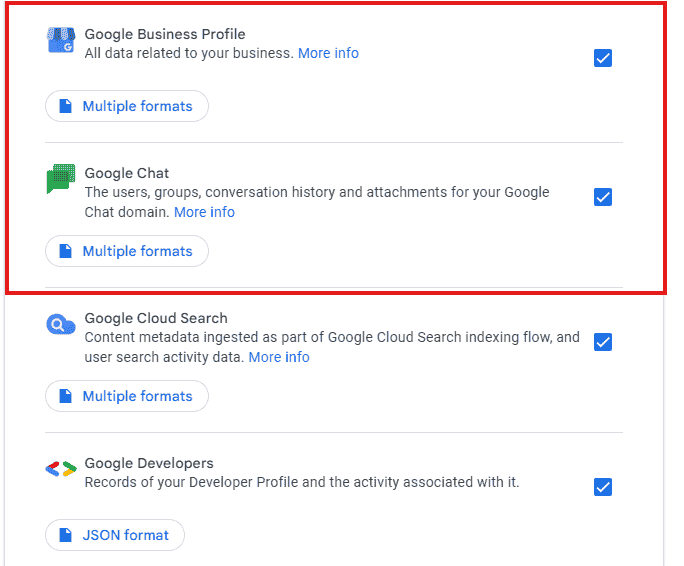Click file icon in JSON format button
The image size is (684, 566).
point(66,535)
